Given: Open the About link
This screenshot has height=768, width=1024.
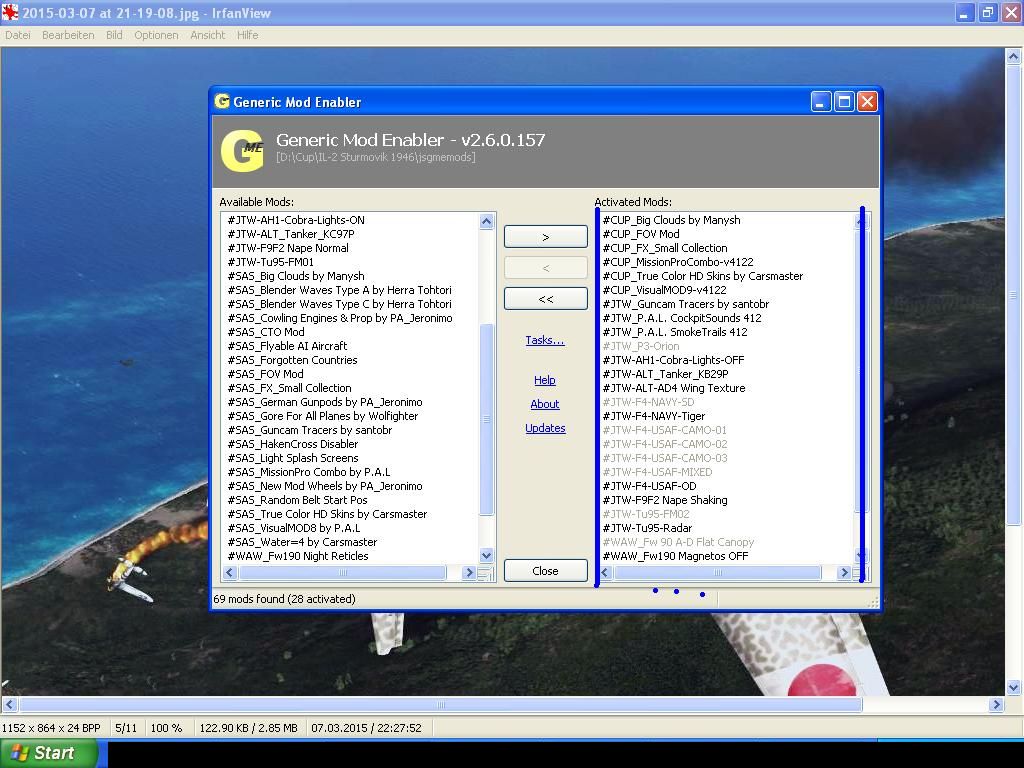Looking at the screenshot, I should click(x=545, y=404).
